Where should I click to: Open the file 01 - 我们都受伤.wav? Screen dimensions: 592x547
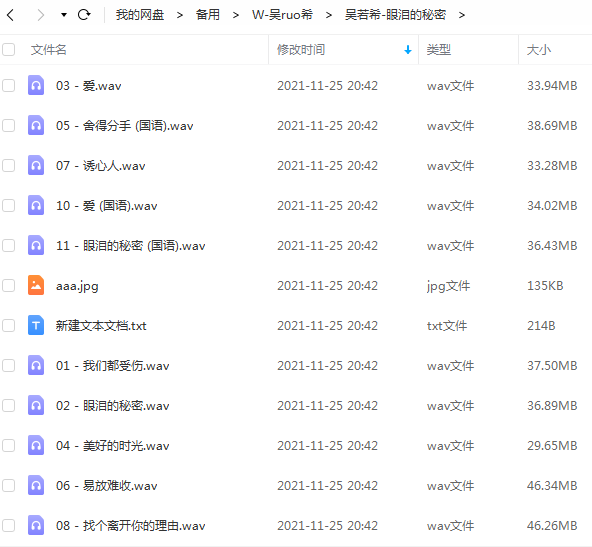113,365
